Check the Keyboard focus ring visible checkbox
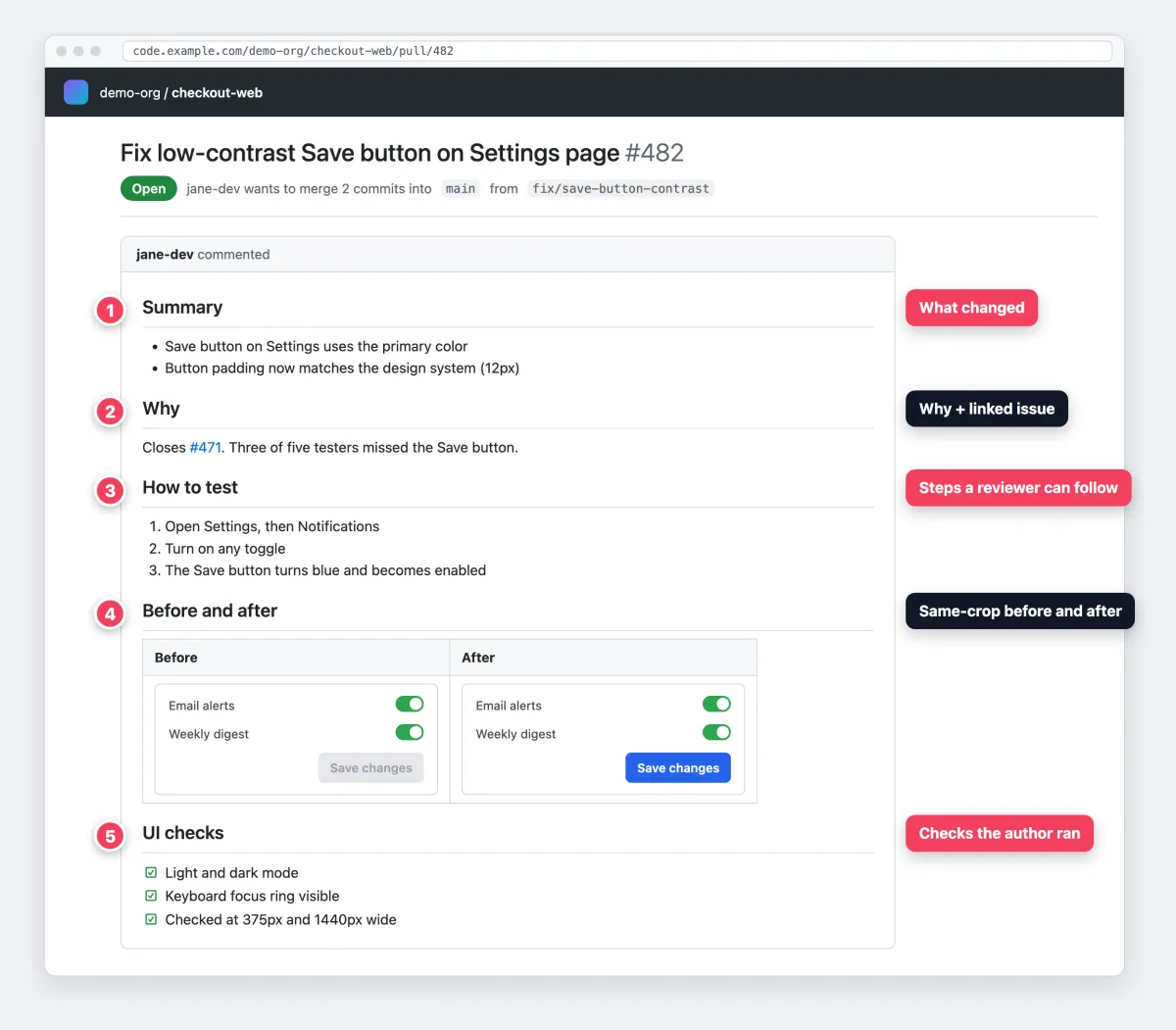The height and width of the screenshot is (1030, 1176). point(151,896)
